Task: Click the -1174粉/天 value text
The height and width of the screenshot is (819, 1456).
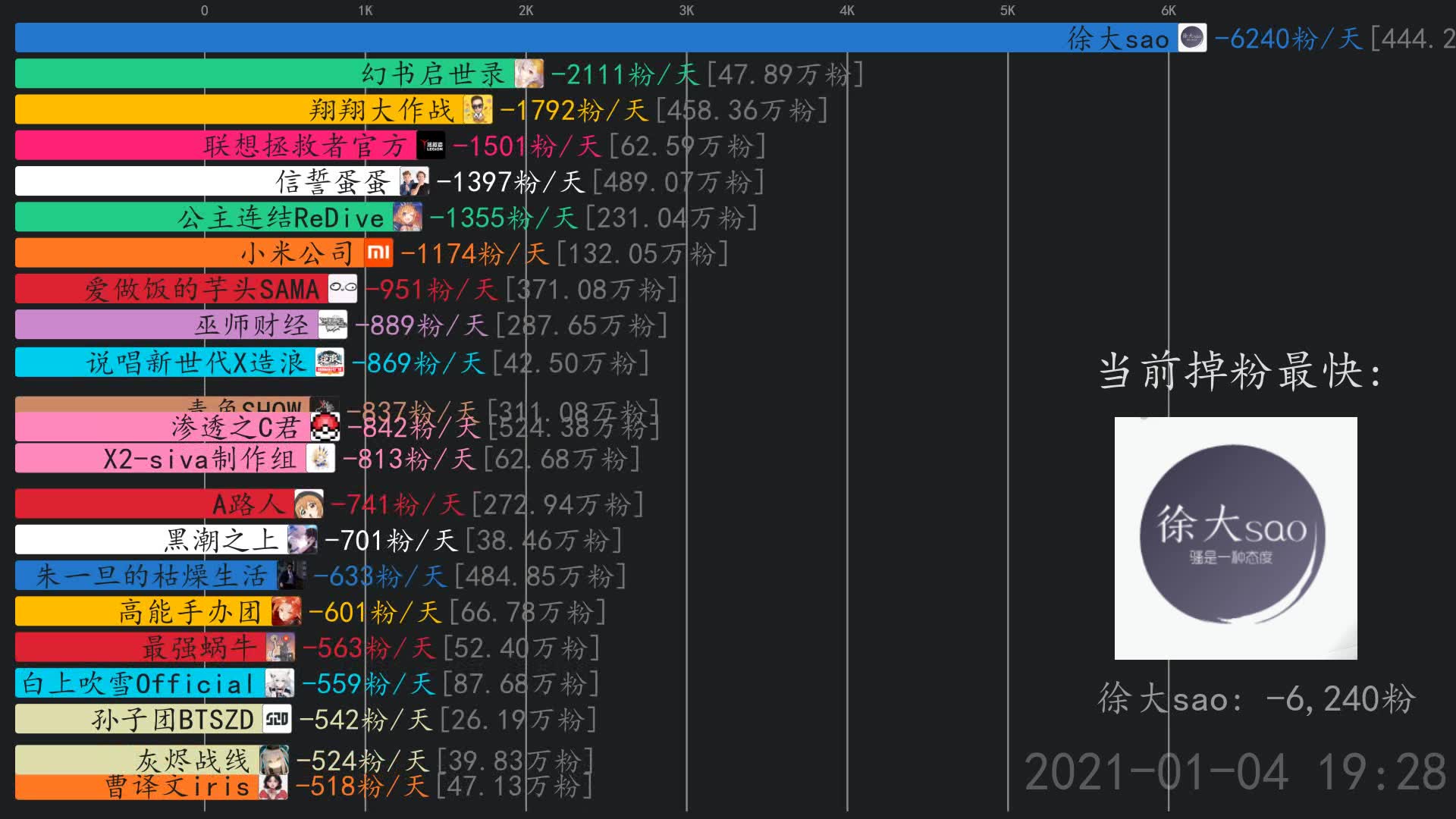Action: tap(475, 253)
